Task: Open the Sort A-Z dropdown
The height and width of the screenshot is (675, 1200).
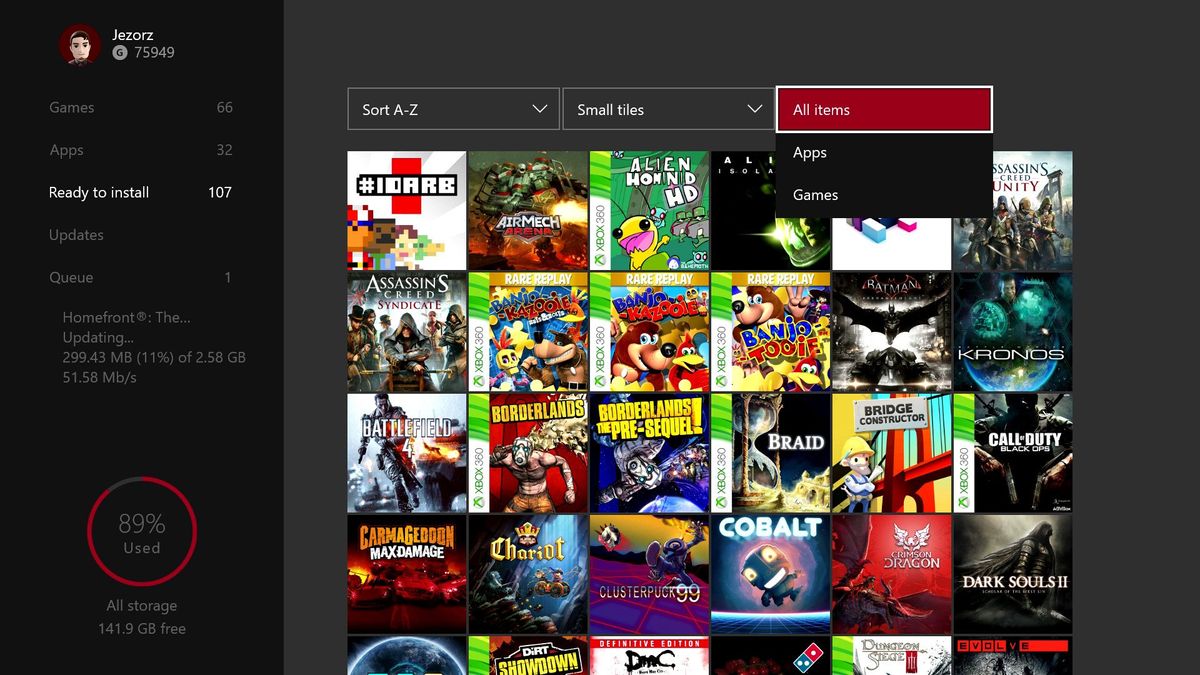Action: pyautogui.click(x=452, y=109)
